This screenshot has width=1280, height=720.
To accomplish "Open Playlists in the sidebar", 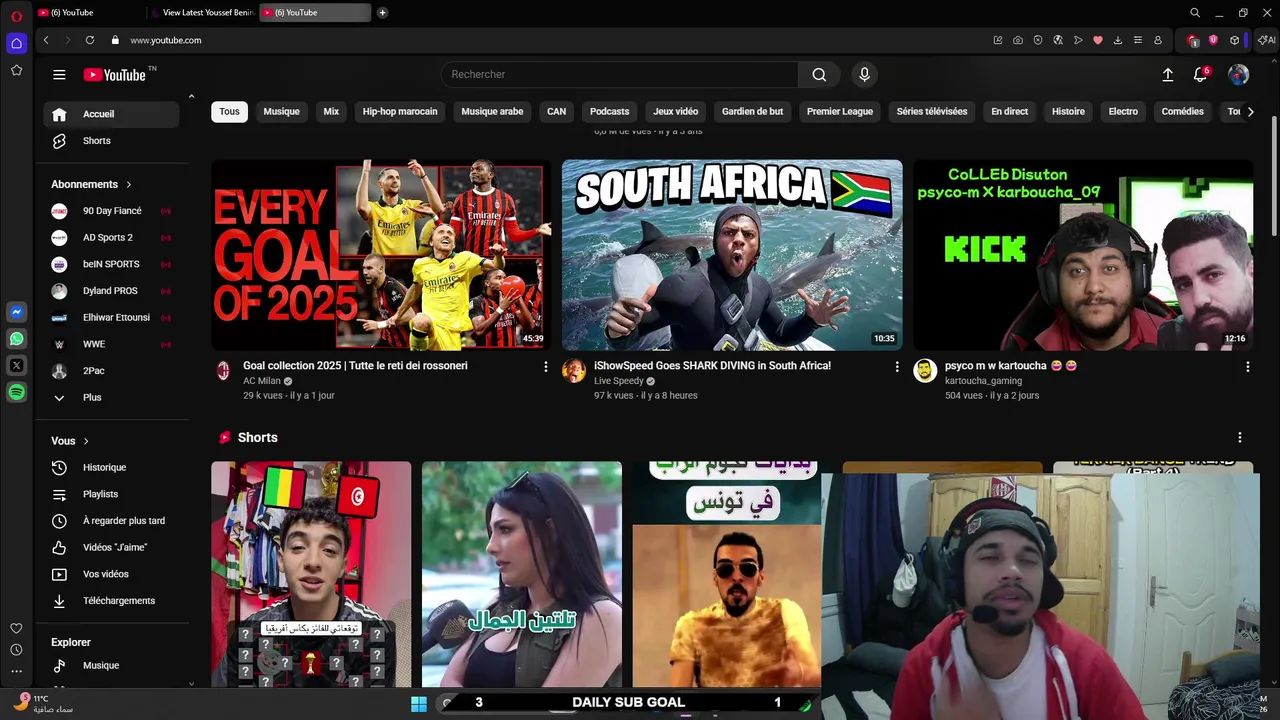I will coord(111,494).
